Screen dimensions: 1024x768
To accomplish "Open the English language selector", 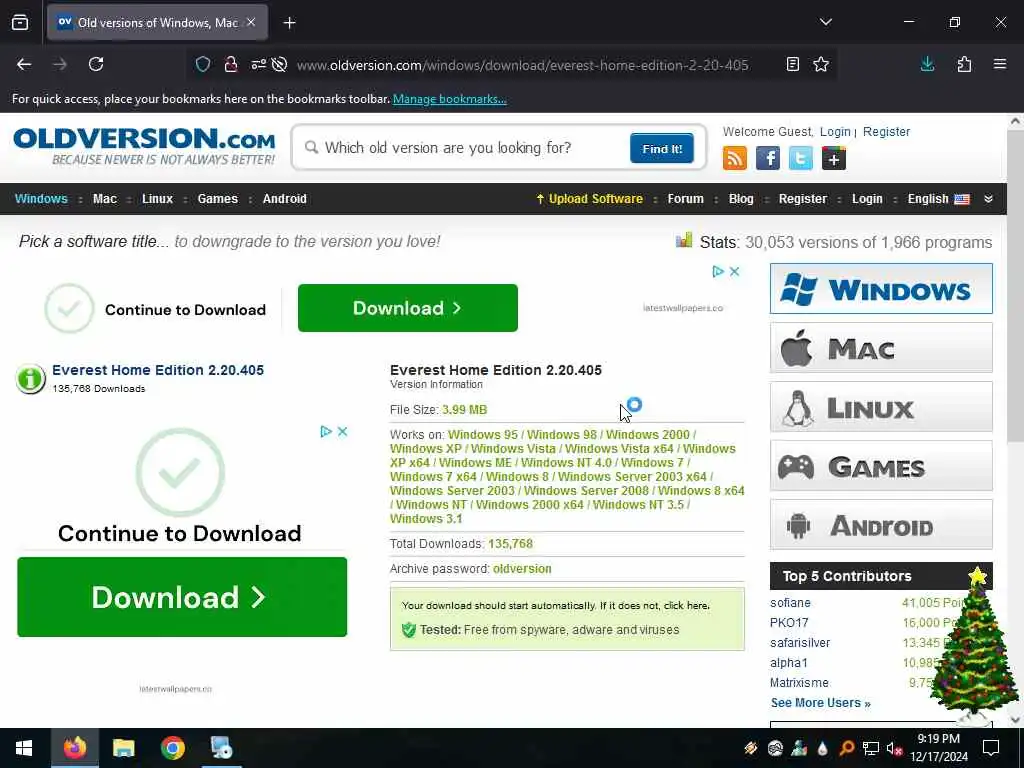I will coord(938,199).
